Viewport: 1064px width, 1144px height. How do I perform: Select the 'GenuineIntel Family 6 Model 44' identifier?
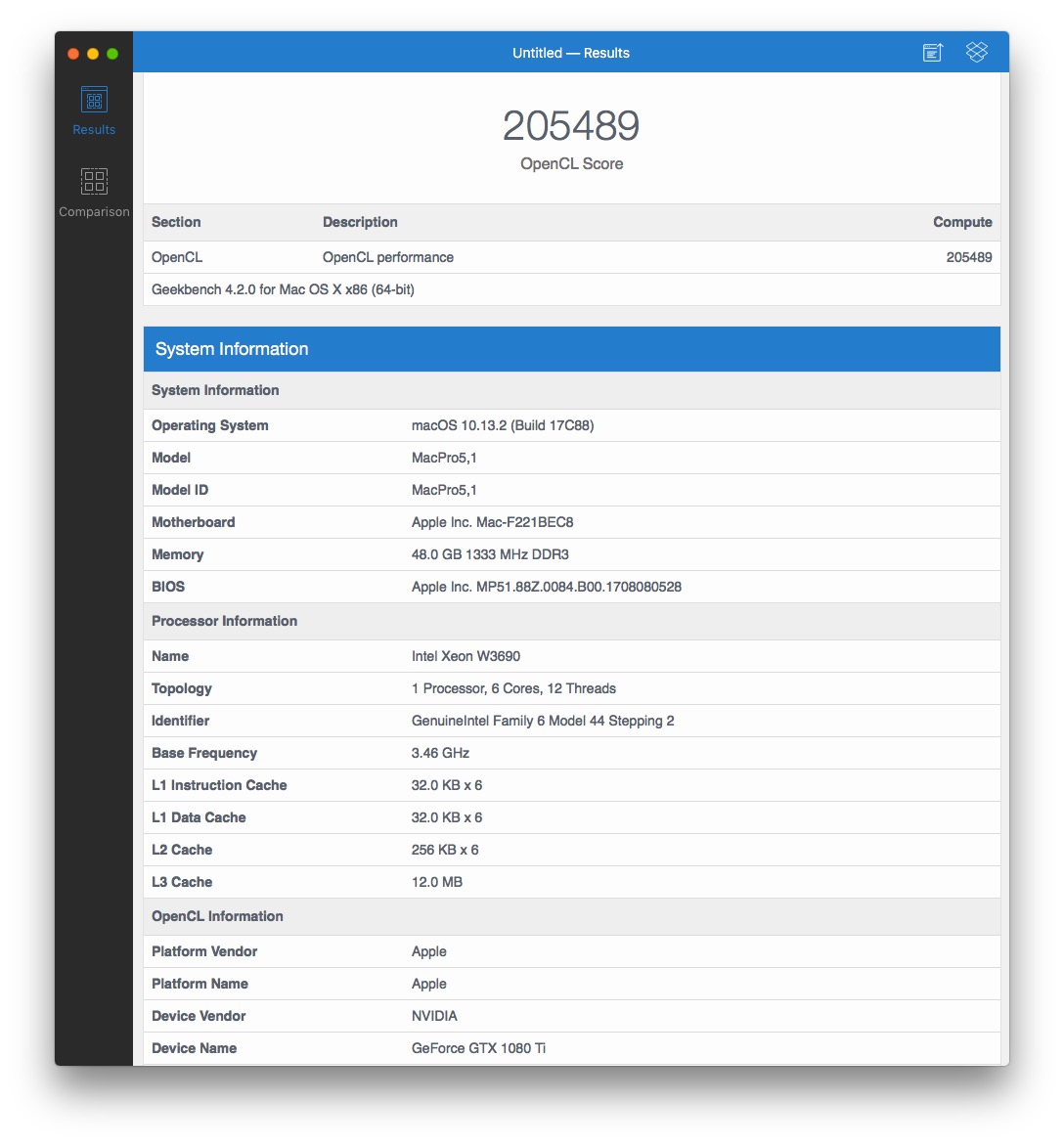click(x=543, y=721)
